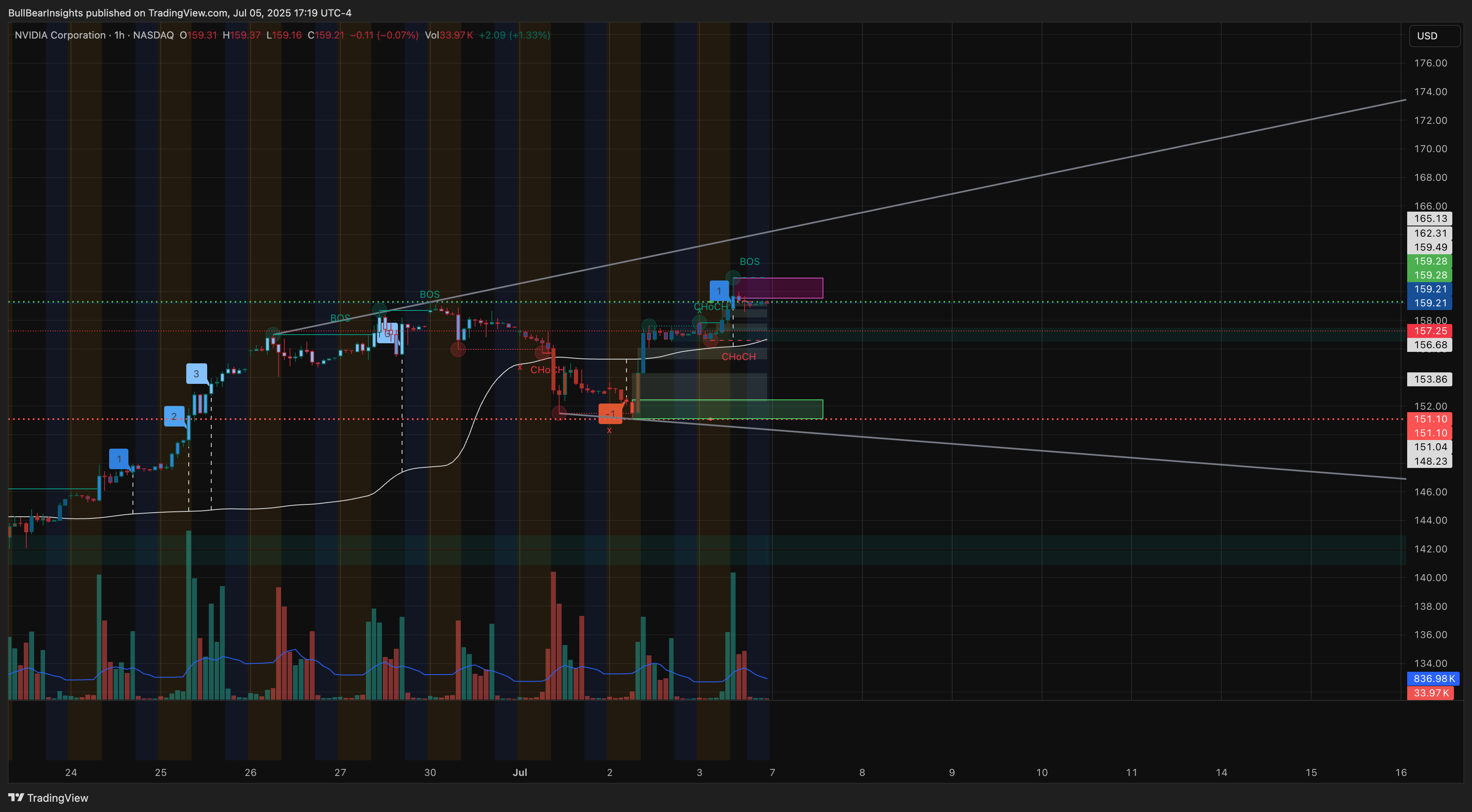Select the 151.04 price label
This screenshot has width=1472, height=812.
pos(1429,447)
